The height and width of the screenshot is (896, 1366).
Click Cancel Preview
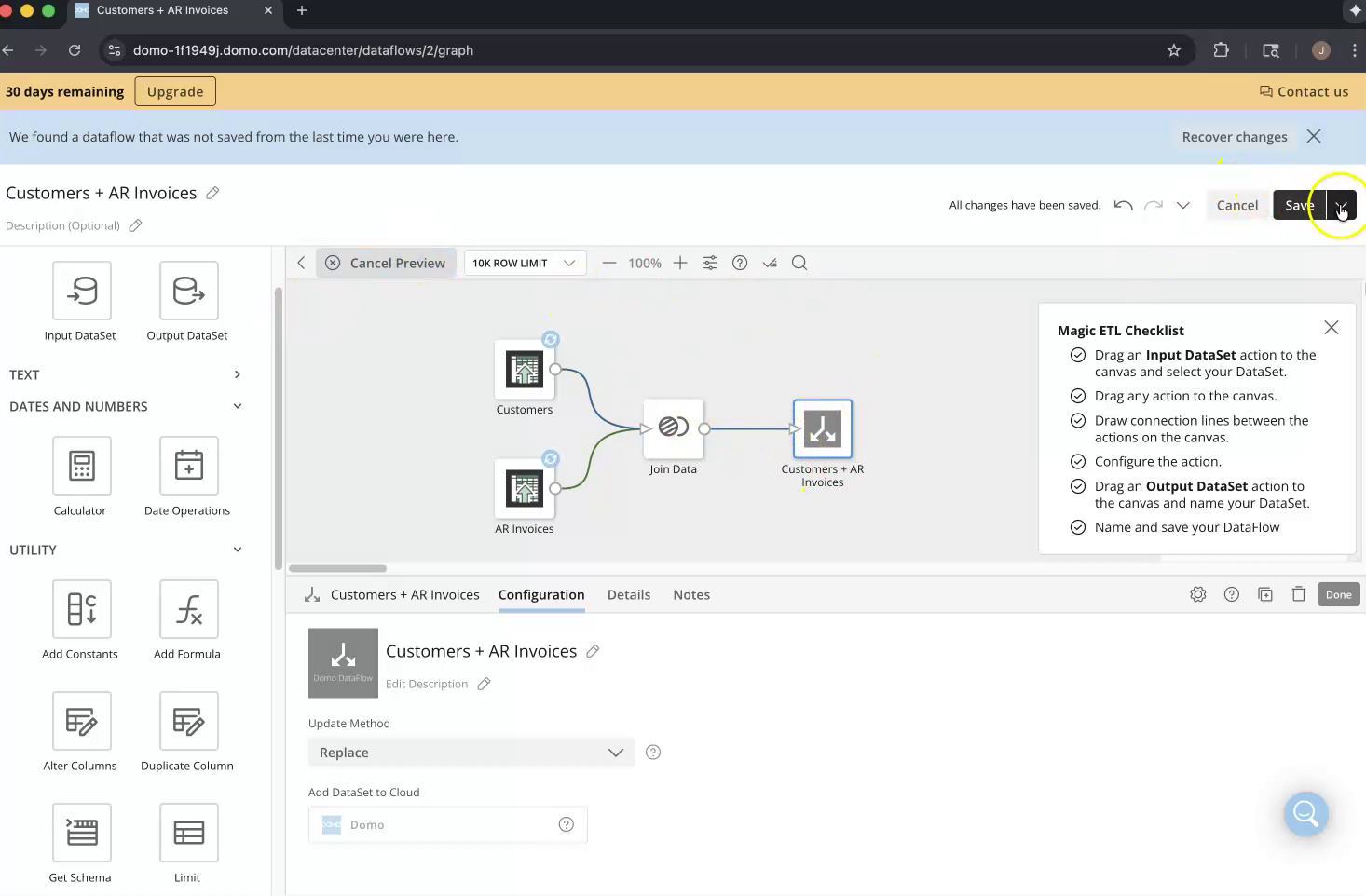coord(386,263)
